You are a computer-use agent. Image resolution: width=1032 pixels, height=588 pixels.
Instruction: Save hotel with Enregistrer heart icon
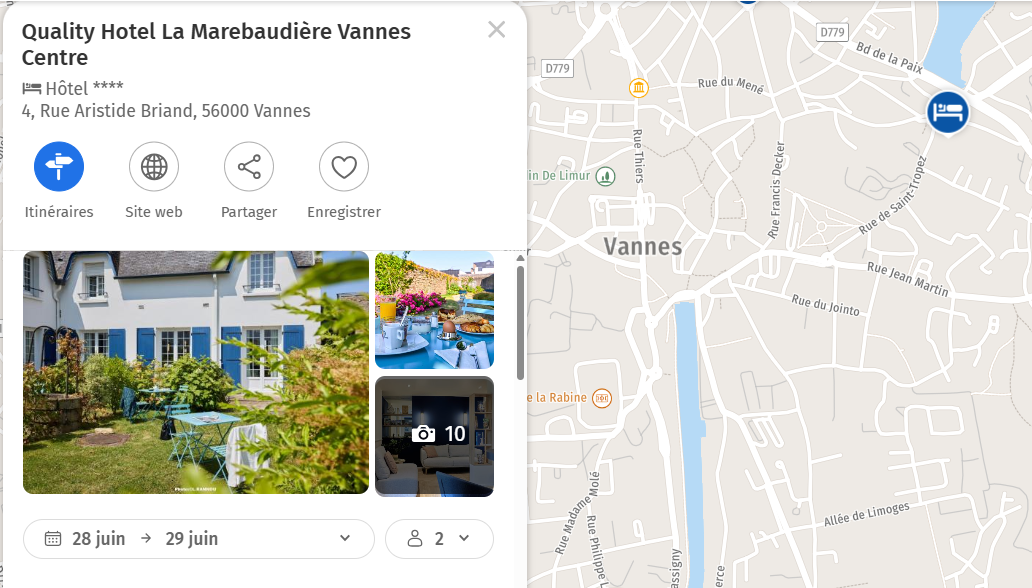point(344,167)
